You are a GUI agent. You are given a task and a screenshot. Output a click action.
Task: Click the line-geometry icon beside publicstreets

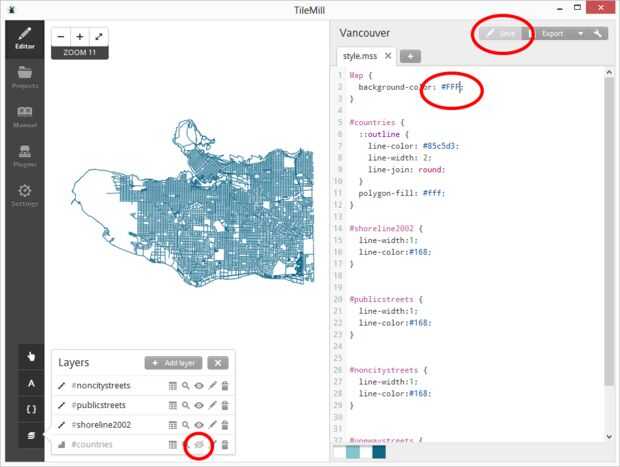[x=61, y=405]
